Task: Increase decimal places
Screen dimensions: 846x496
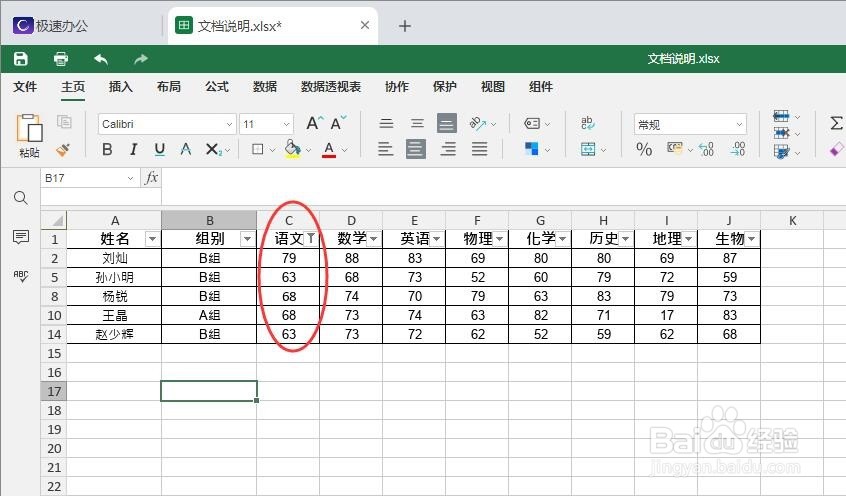Action: tap(738, 149)
